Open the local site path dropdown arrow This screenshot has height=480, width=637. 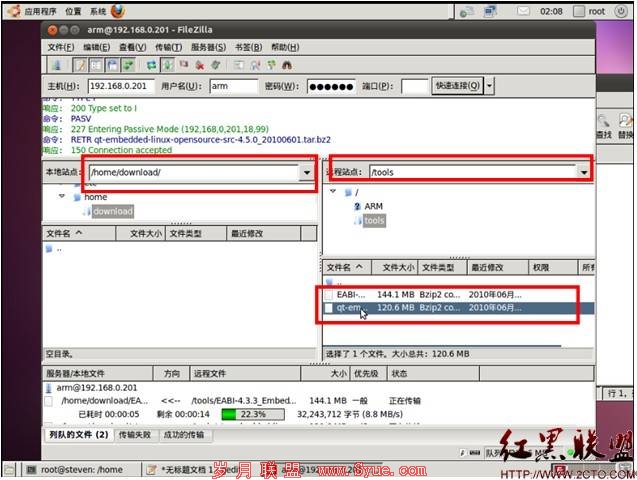pos(307,172)
